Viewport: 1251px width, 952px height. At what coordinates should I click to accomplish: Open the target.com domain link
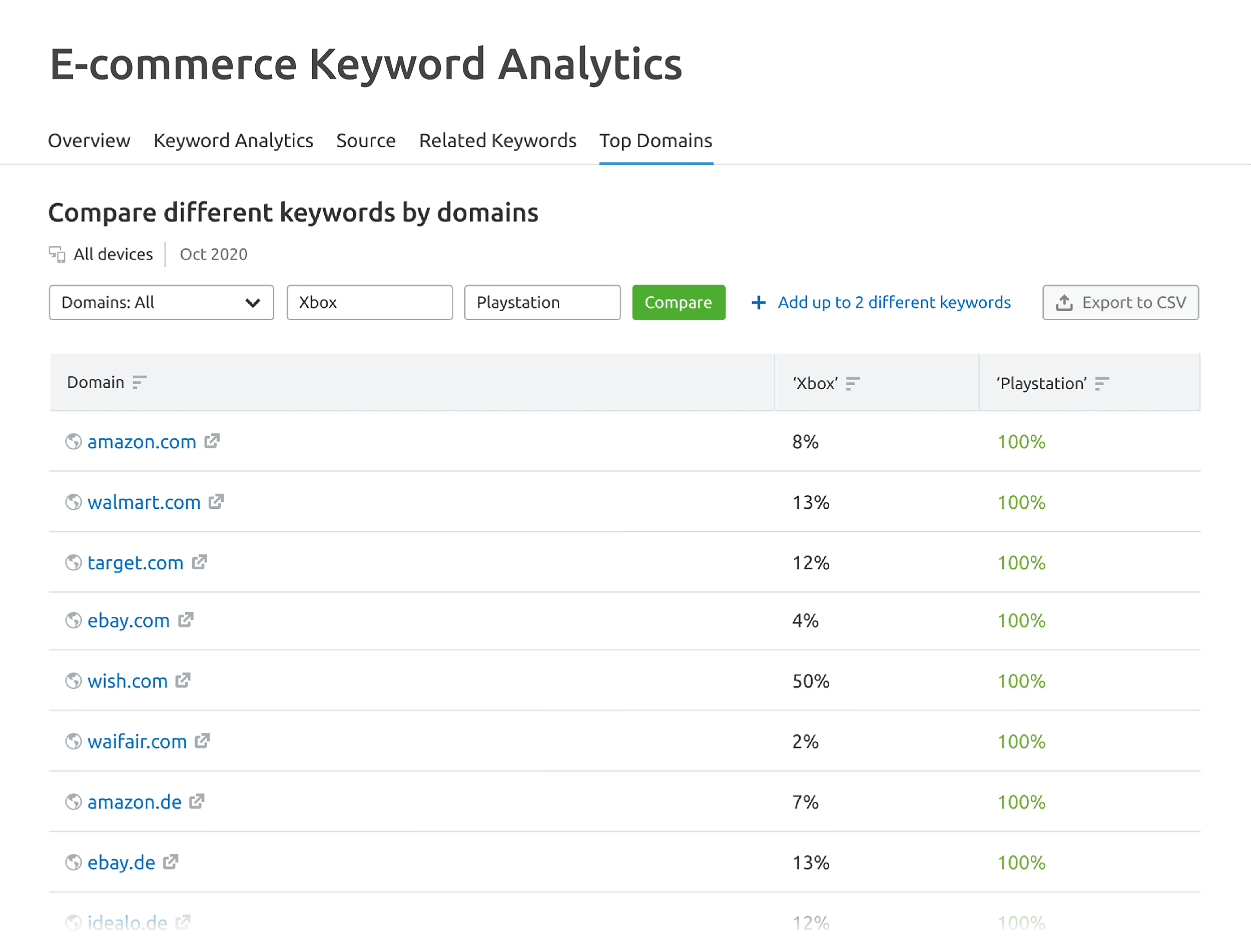click(136, 563)
